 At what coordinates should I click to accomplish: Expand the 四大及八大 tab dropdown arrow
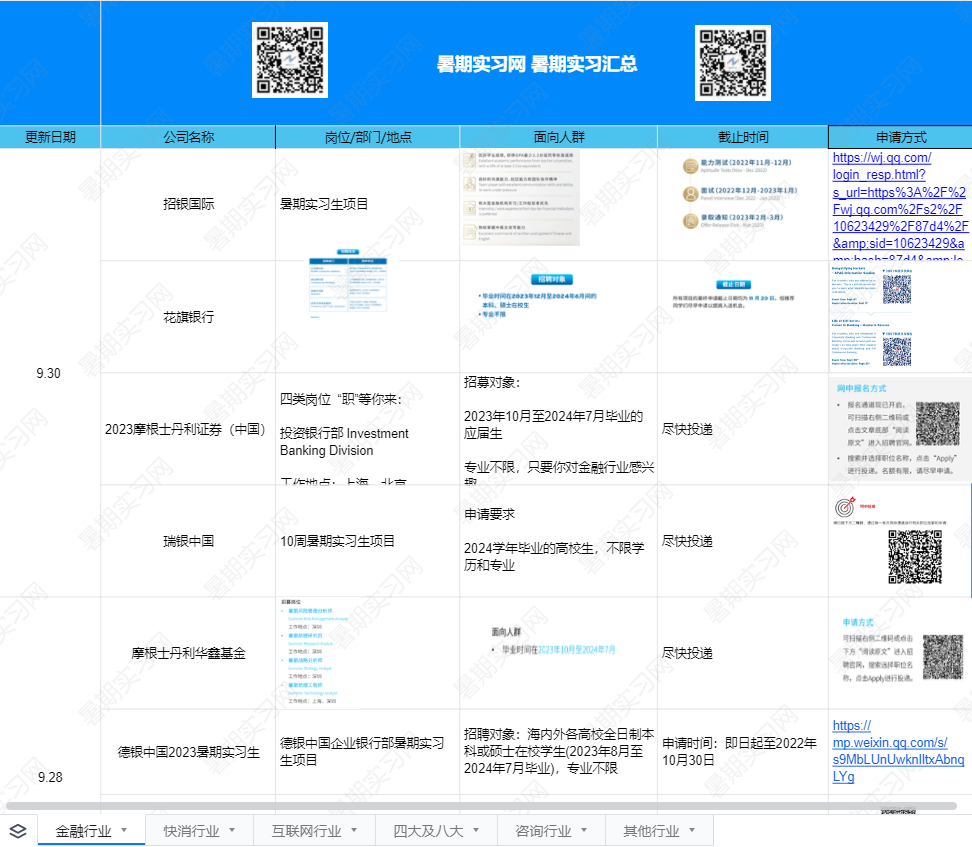tap(476, 830)
